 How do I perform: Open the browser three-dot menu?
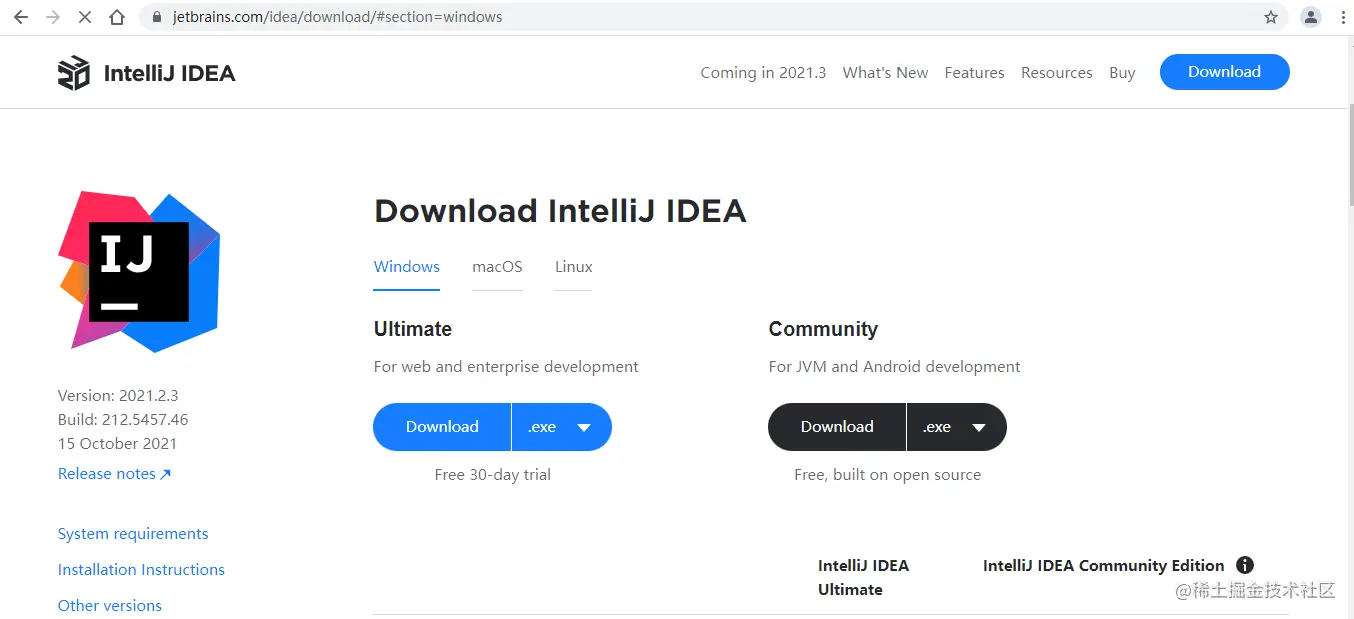(1342, 17)
